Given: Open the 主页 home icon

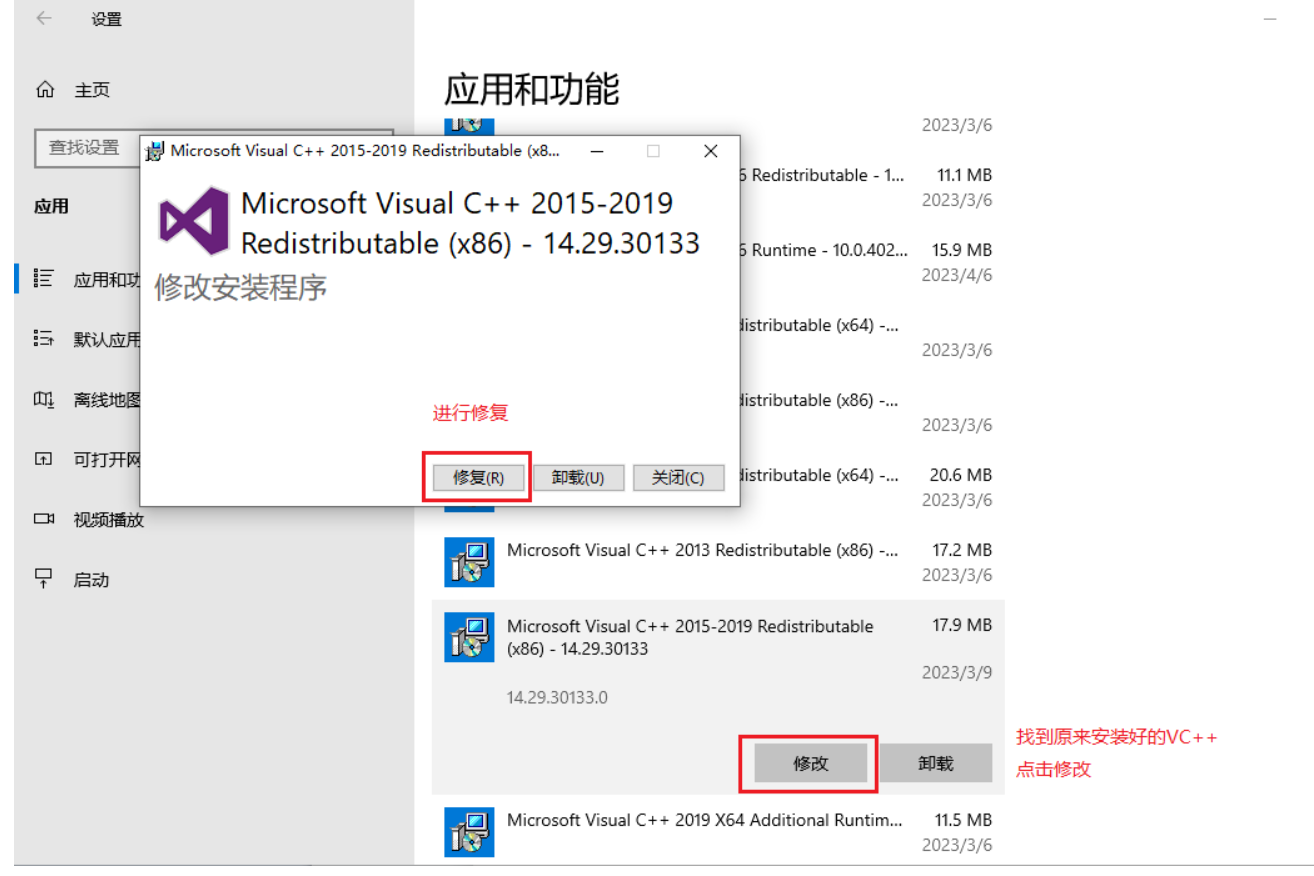Looking at the screenshot, I should [45, 90].
